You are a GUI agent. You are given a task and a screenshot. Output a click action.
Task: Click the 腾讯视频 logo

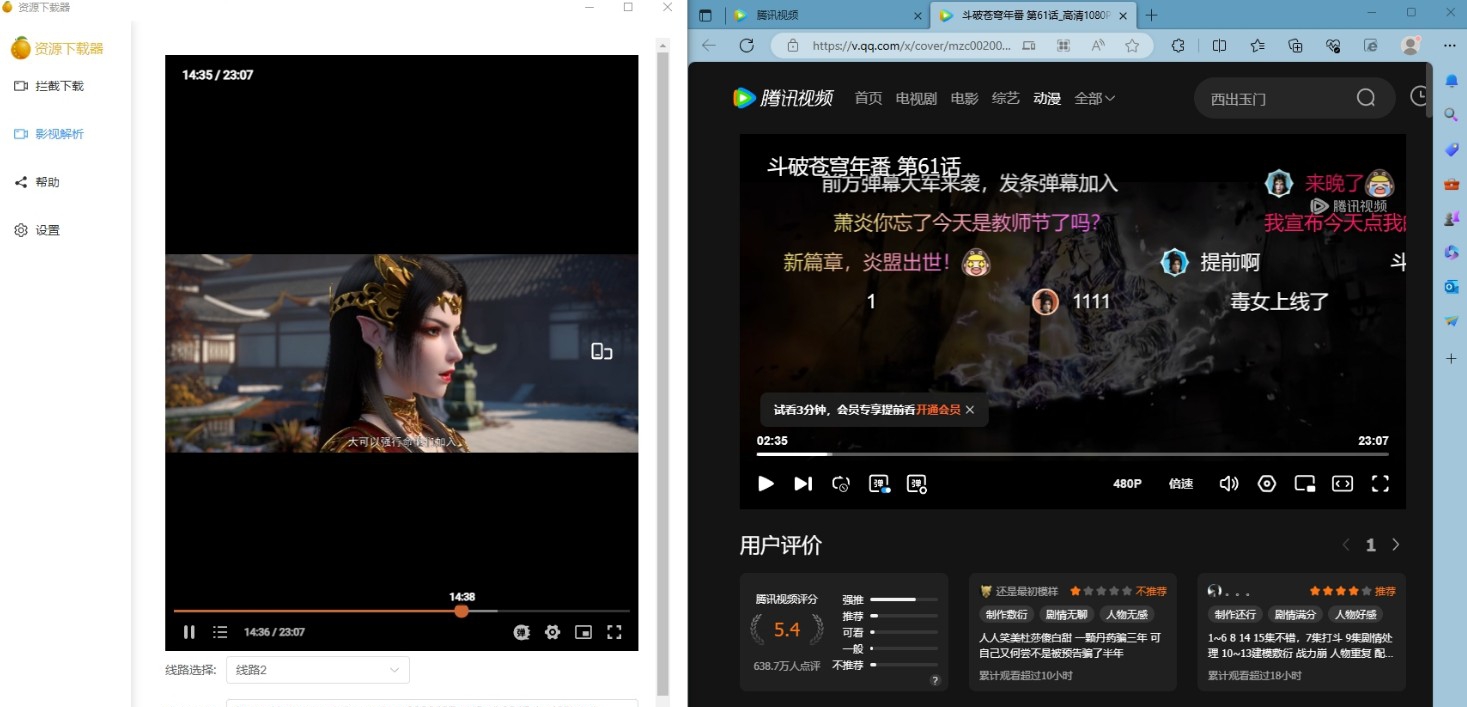pyautogui.click(x=782, y=98)
